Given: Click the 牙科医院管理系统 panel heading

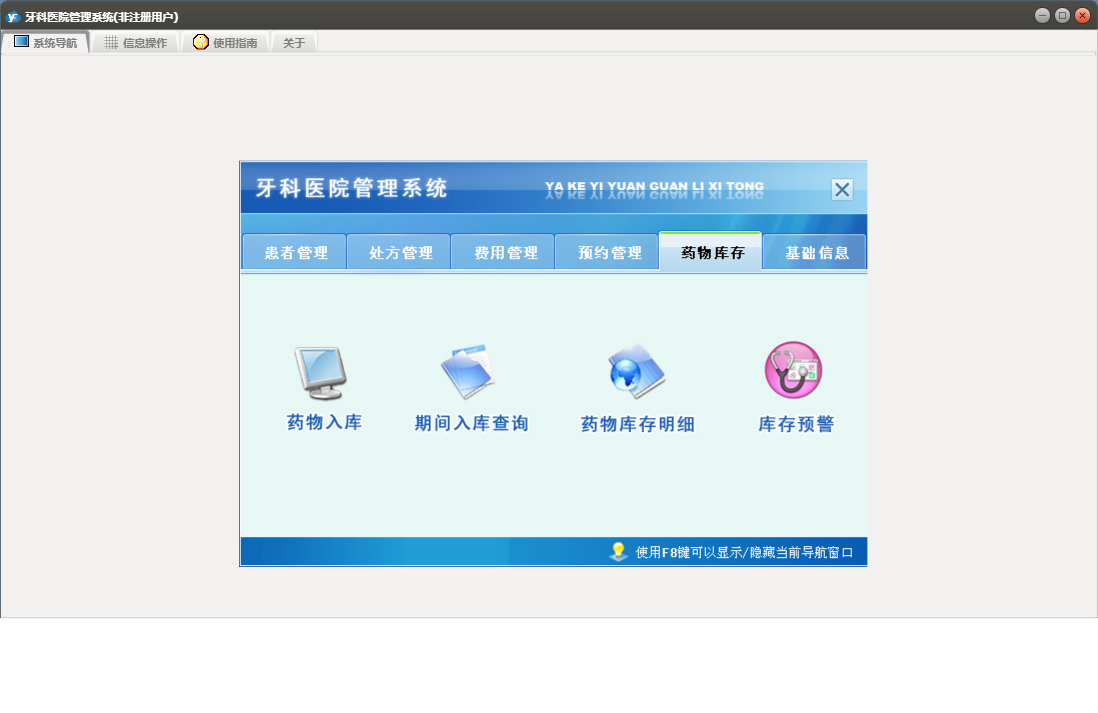Looking at the screenshot, I should [351, 188].
